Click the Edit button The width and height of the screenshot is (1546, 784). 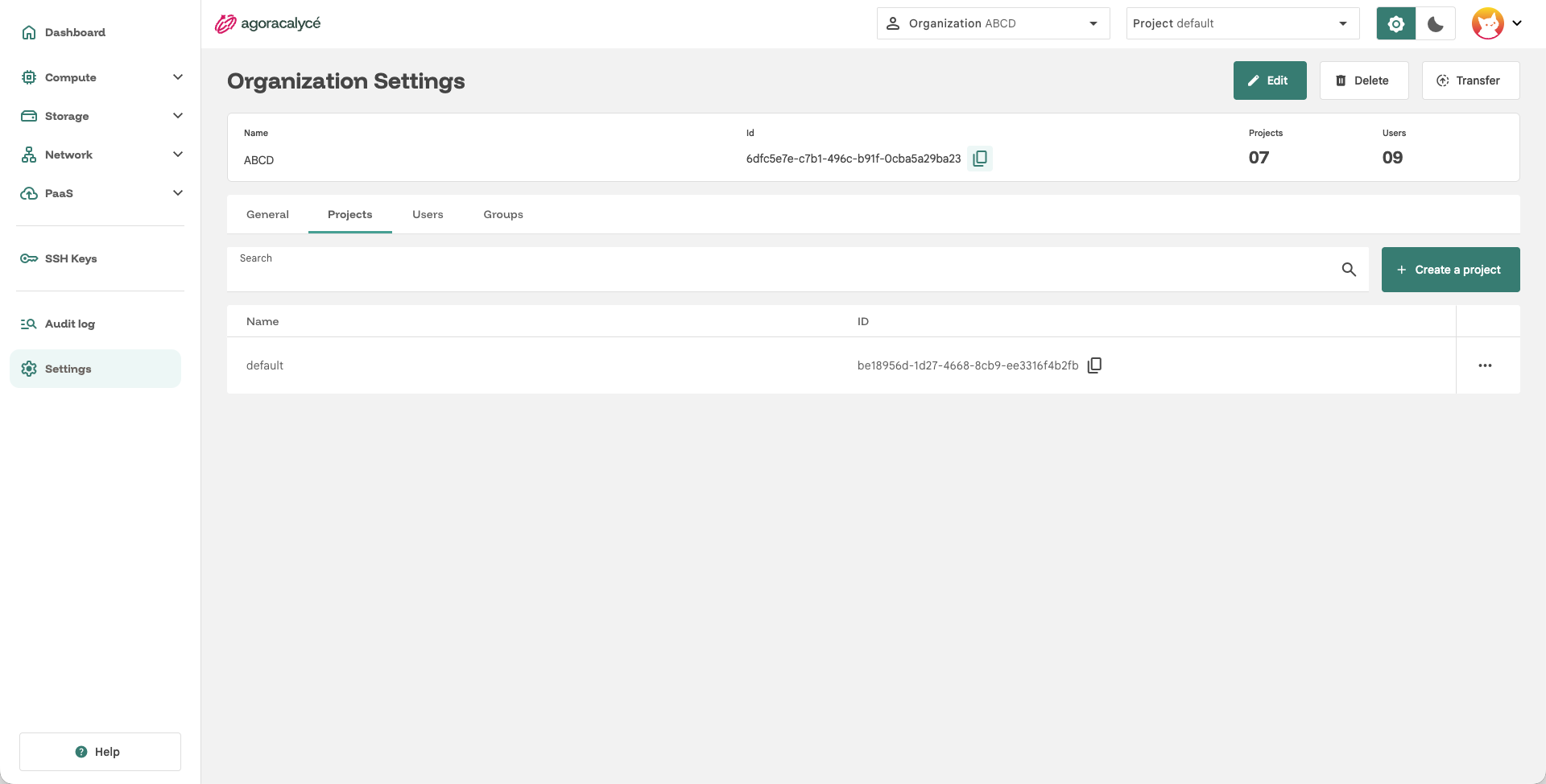[x=1270, y=80]
